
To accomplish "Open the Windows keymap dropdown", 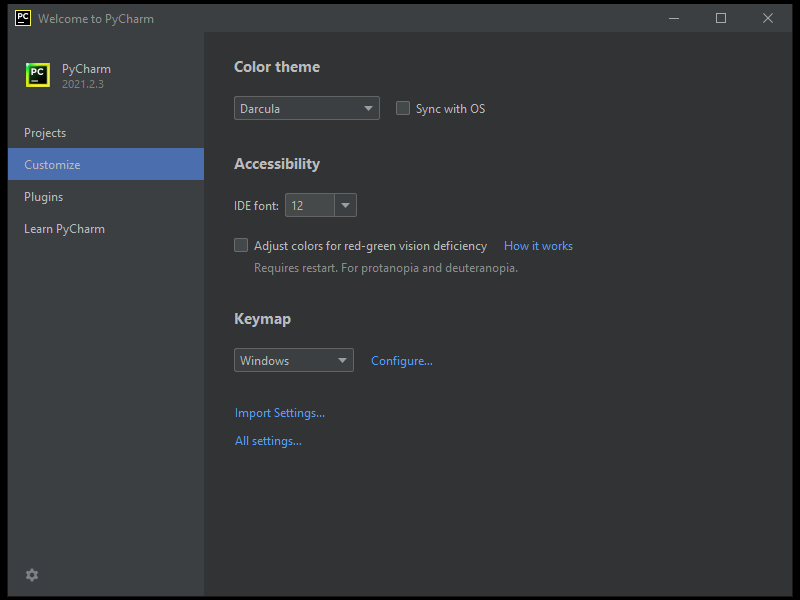I will coord(293,360).
